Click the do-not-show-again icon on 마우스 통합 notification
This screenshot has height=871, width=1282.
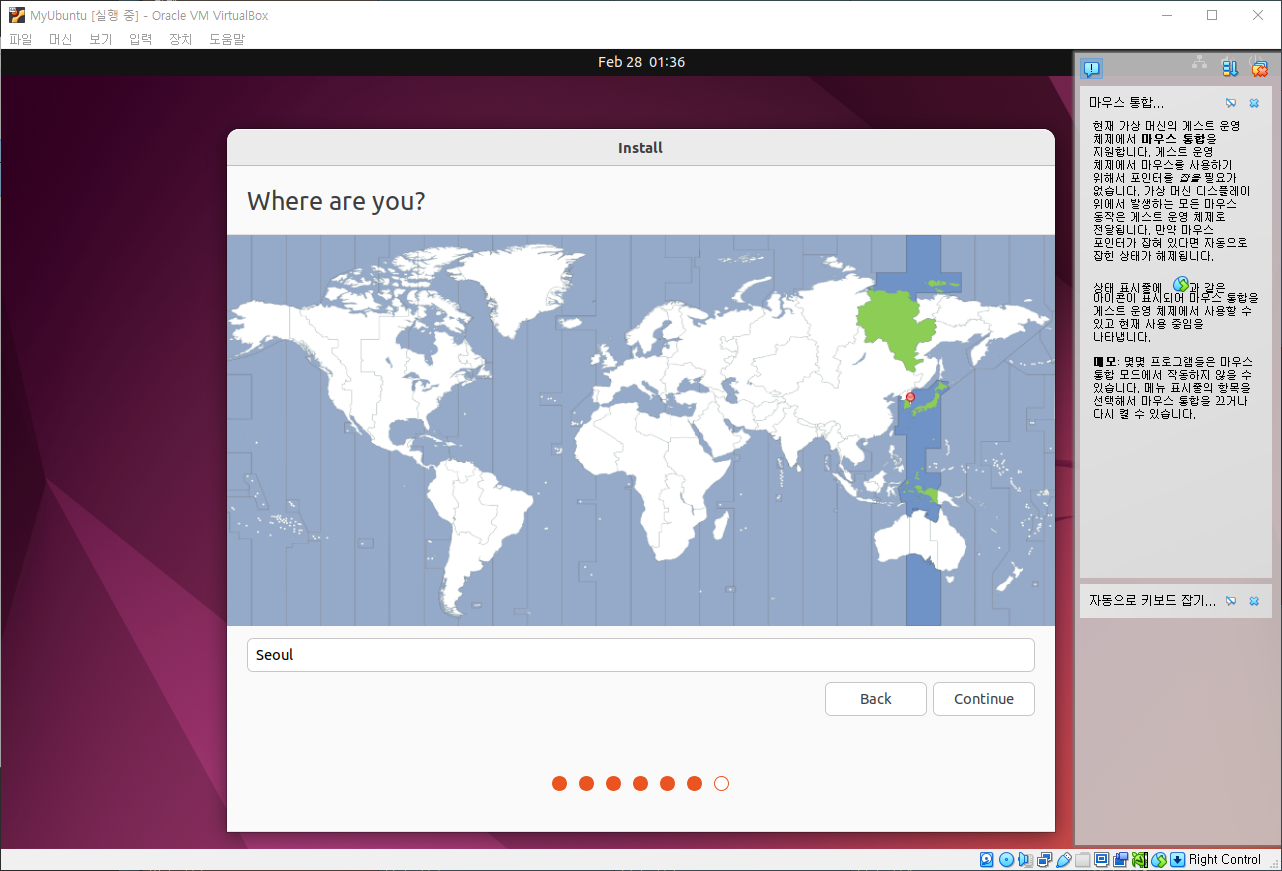[x=1231, y=103]
